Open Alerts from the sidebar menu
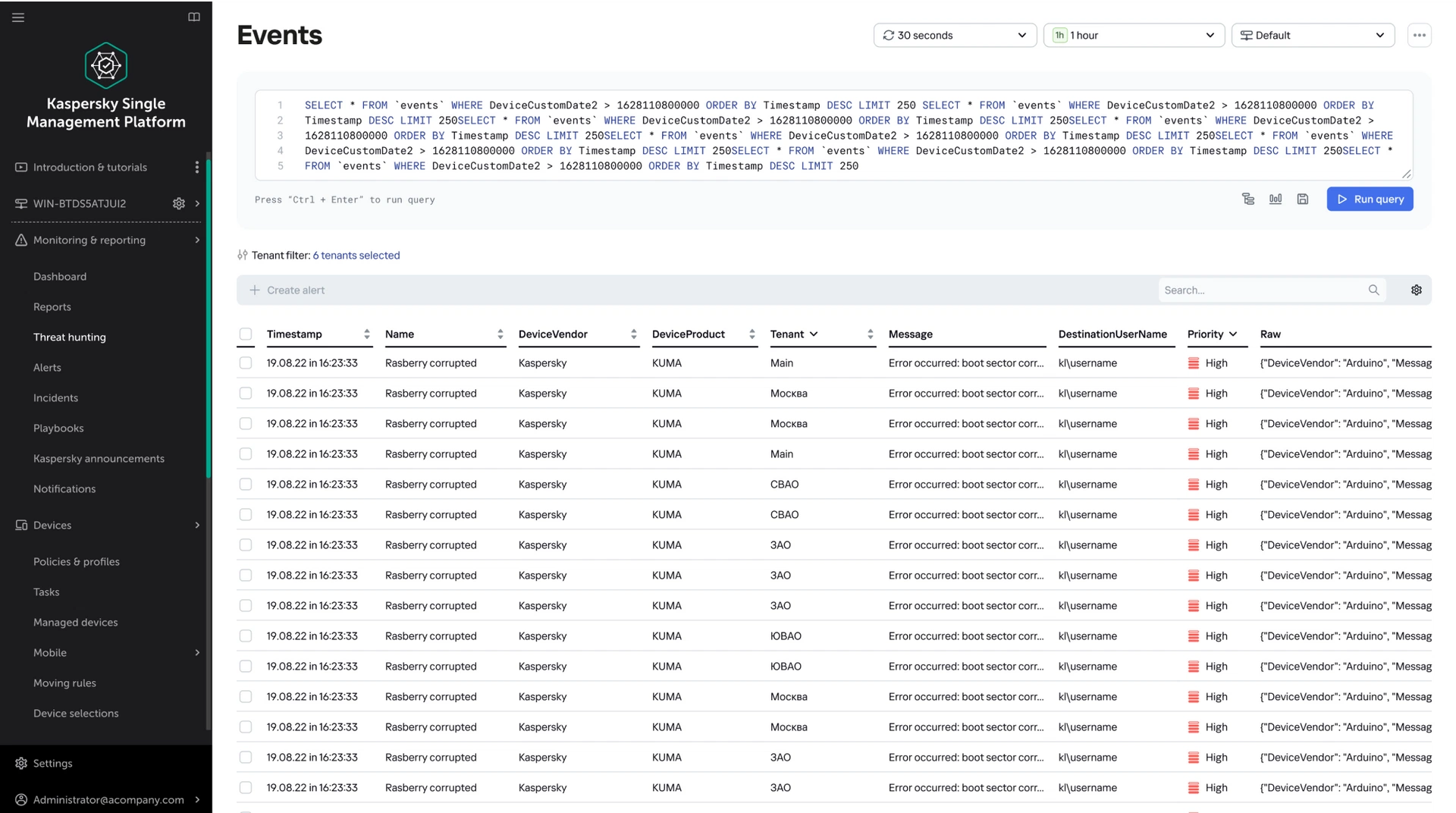The image size is (1456, 813). (x=47, y=368)
